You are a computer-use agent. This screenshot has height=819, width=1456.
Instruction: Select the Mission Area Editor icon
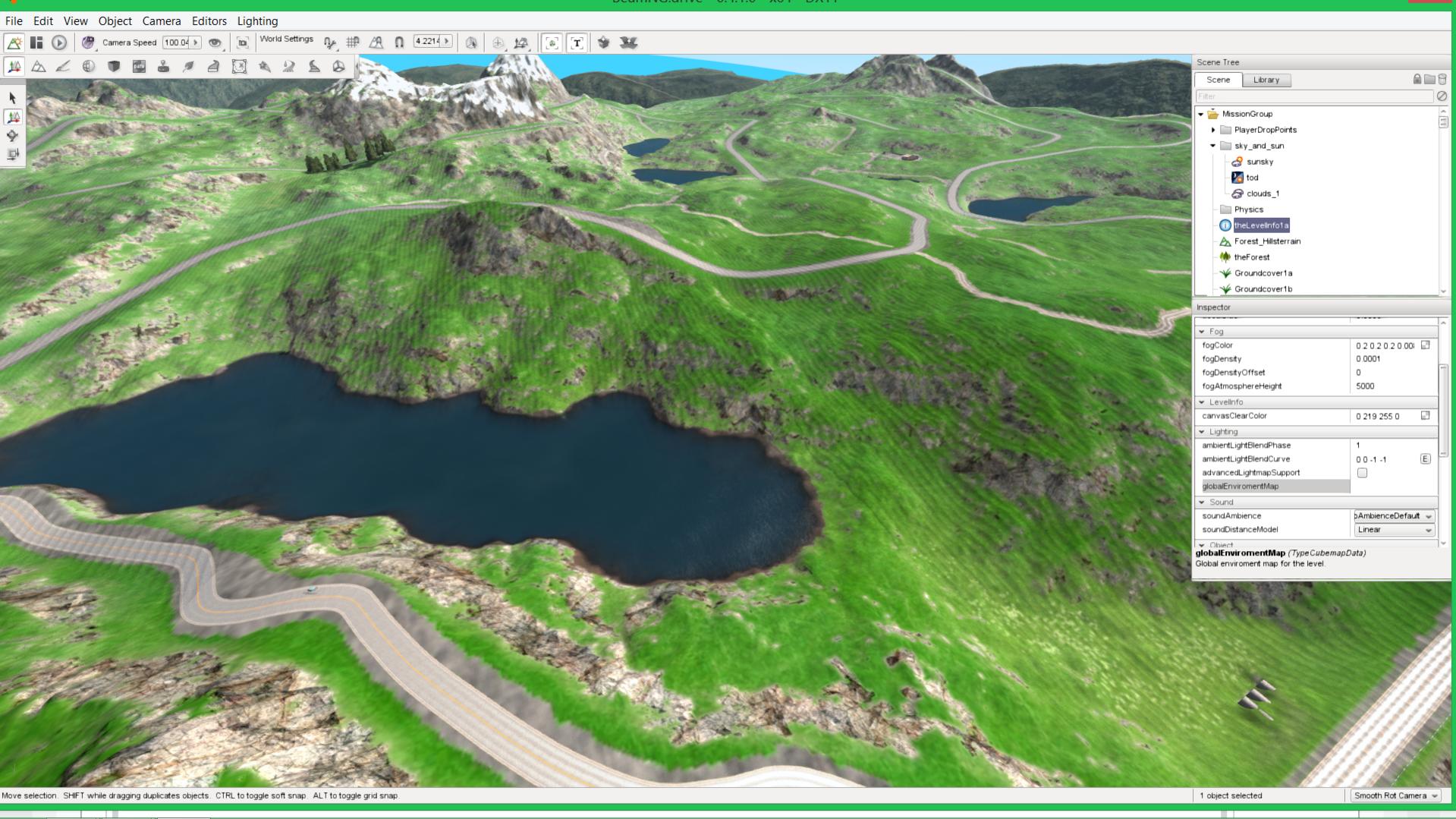tap(239, 67)
